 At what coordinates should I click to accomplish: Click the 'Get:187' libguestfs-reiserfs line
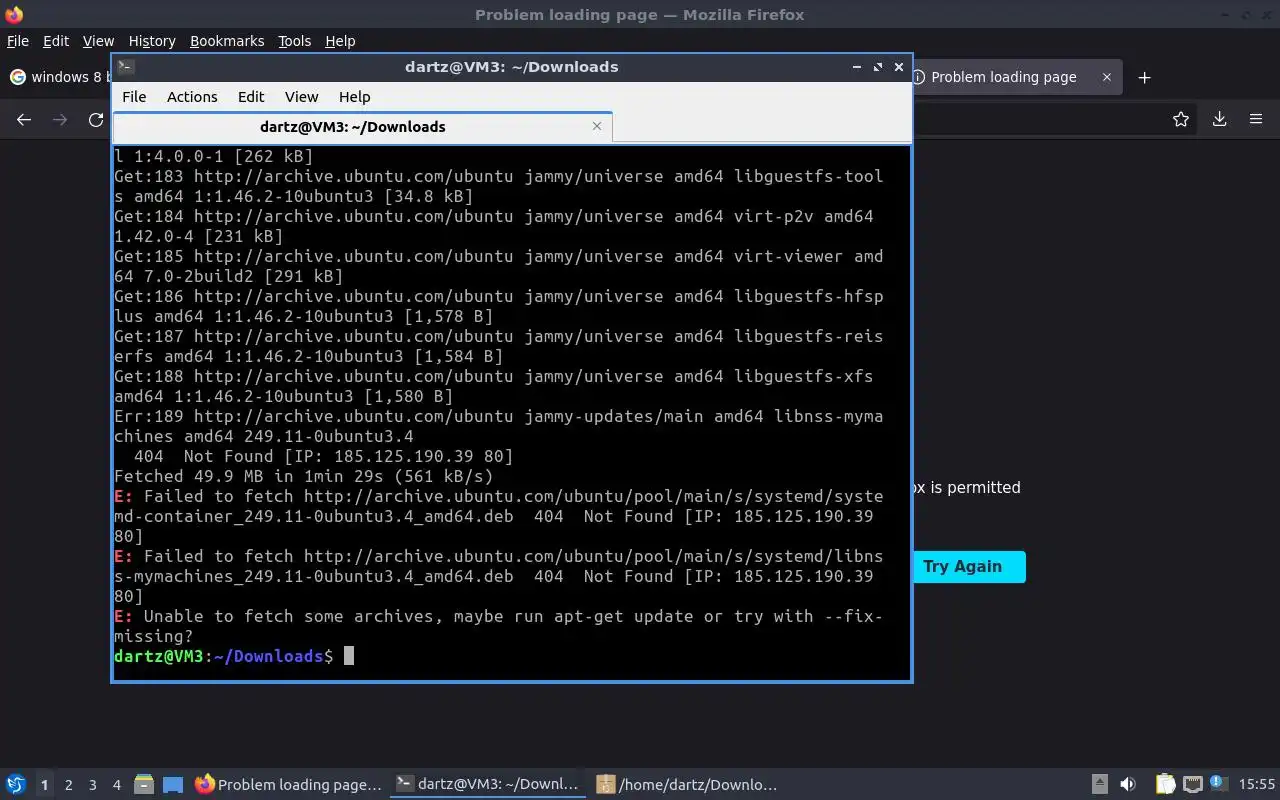click(x=498, y=346)
